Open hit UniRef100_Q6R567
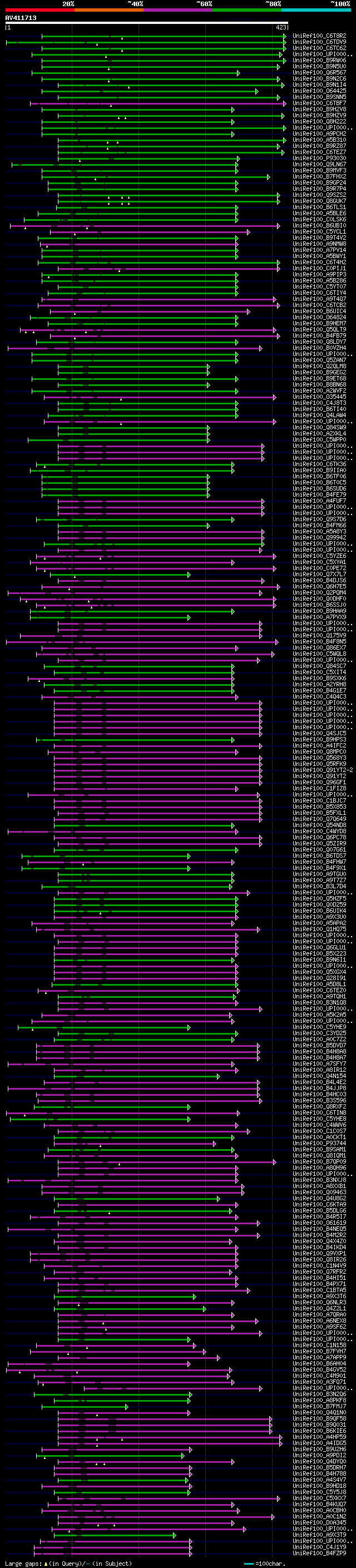The height and width of the screenshot is (1568, 356). (319, 72)
